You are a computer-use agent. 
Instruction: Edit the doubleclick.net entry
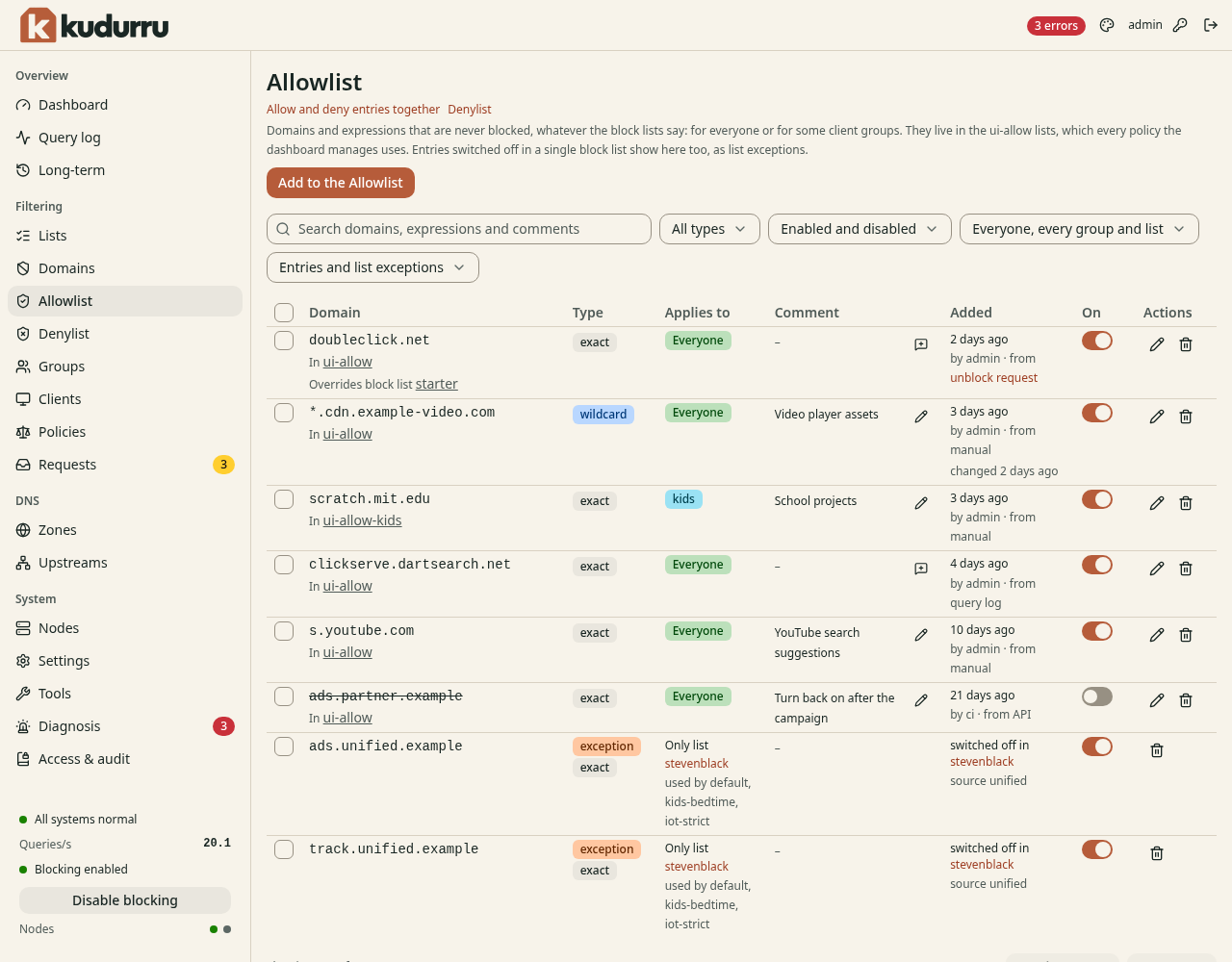(x=1157, y=344)
